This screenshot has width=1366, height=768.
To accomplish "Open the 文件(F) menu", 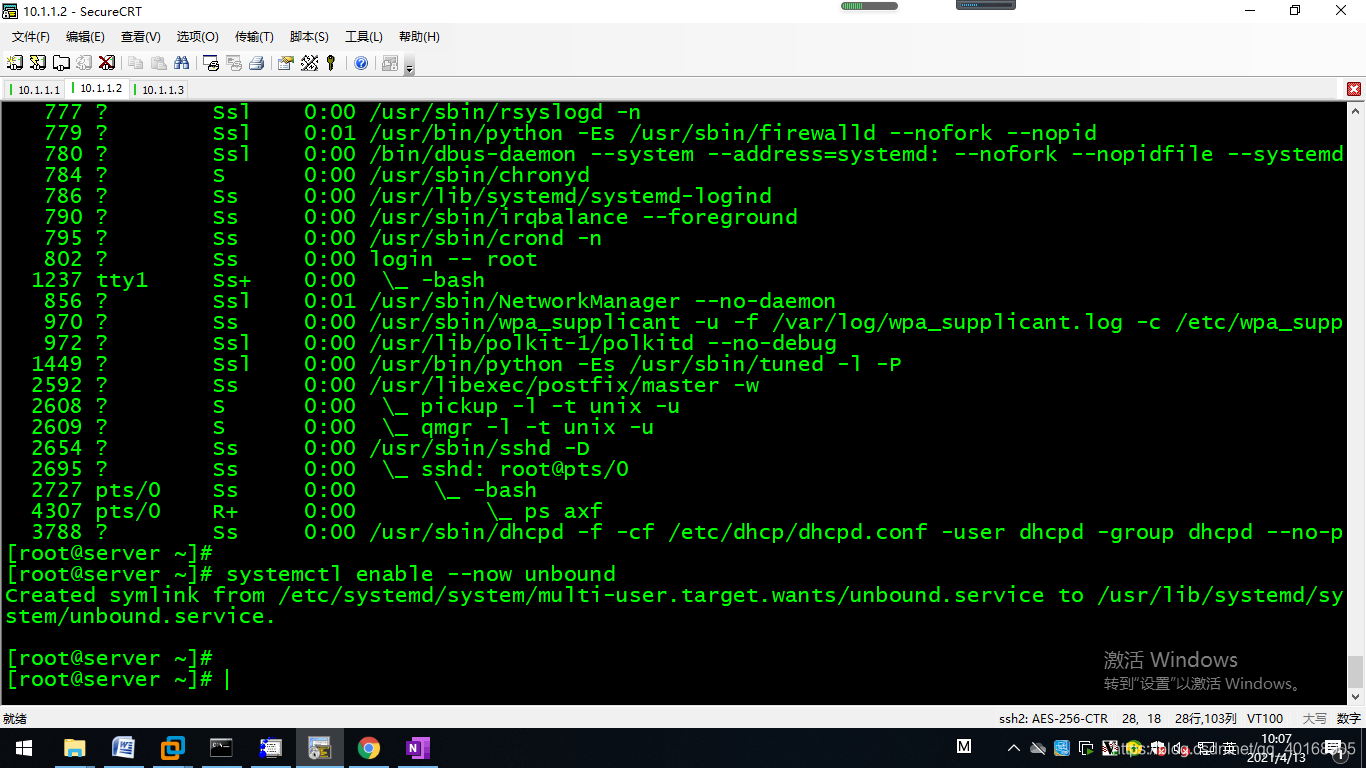I will coord(31,37).
